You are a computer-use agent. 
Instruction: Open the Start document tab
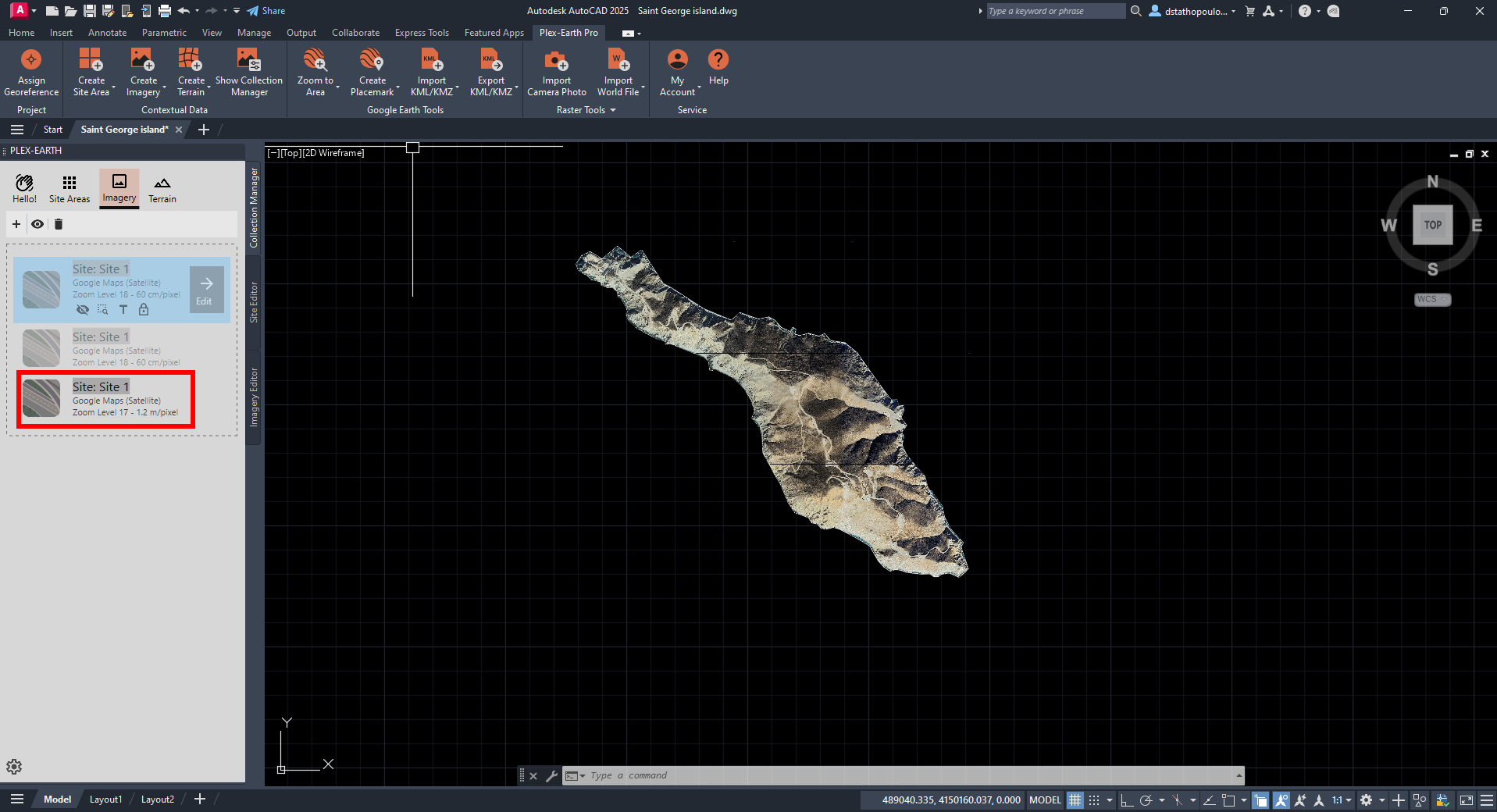pos(52,130)
